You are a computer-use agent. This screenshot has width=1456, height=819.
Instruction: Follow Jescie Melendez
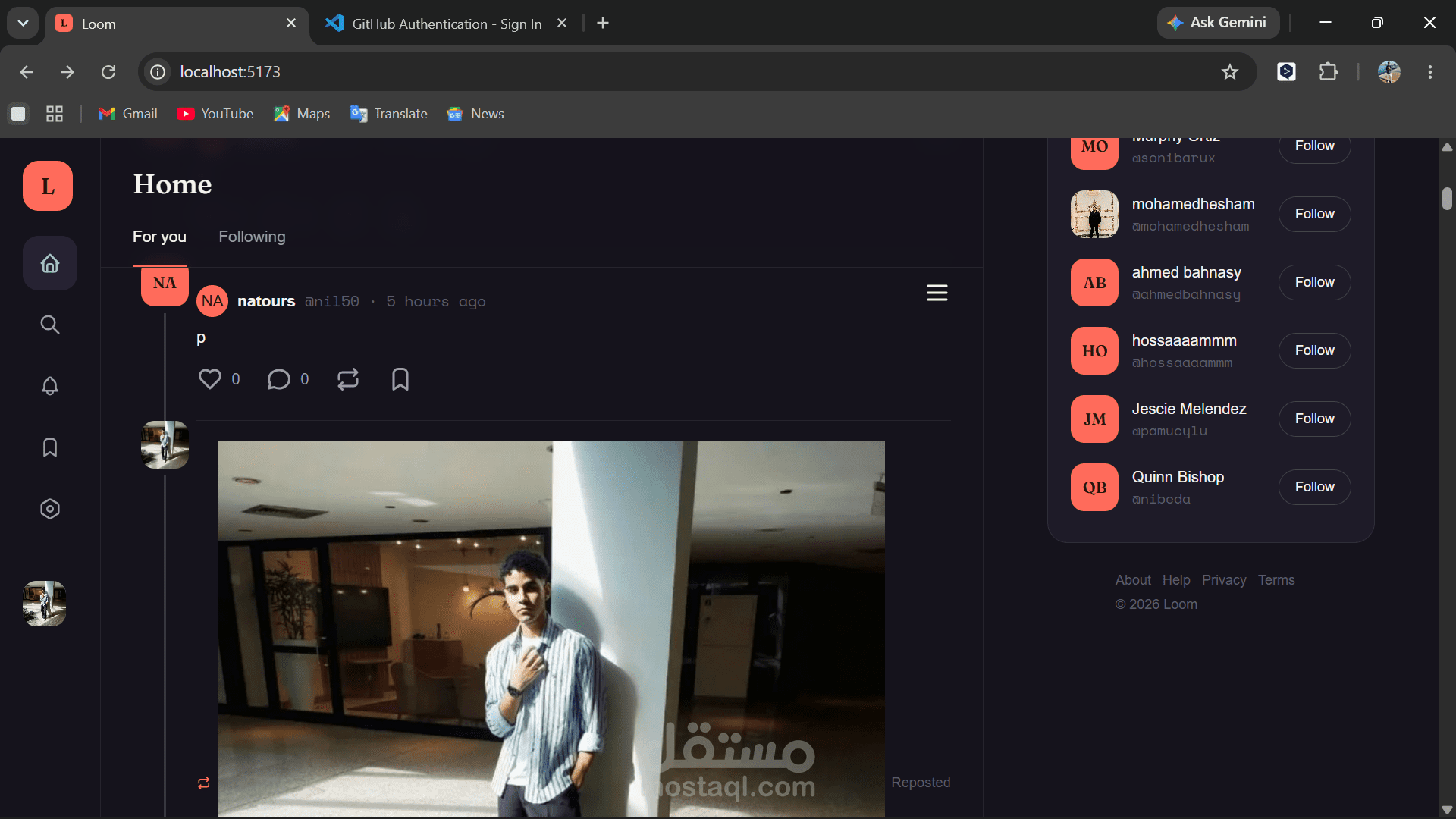click(1315, 419)
